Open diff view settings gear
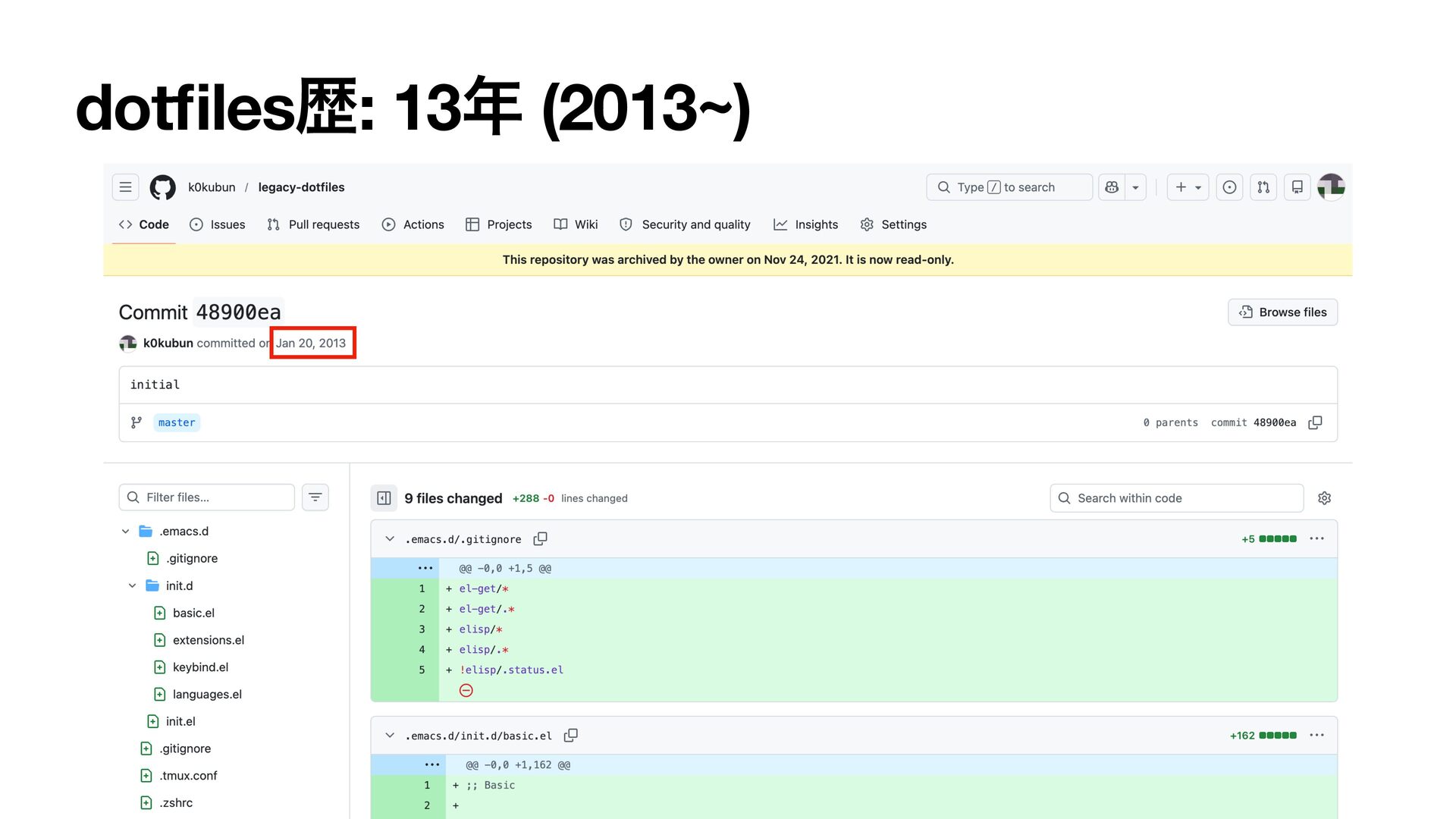Viewport: 1456px width, 819px height. 1324,498
